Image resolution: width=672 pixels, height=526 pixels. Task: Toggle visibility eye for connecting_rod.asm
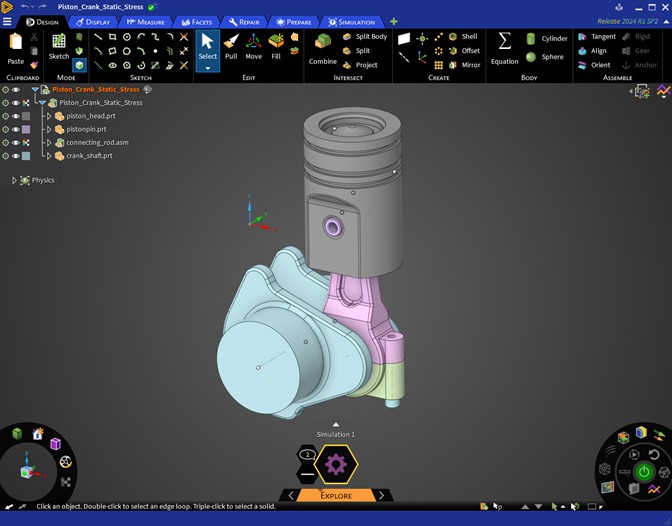point(16,143)
